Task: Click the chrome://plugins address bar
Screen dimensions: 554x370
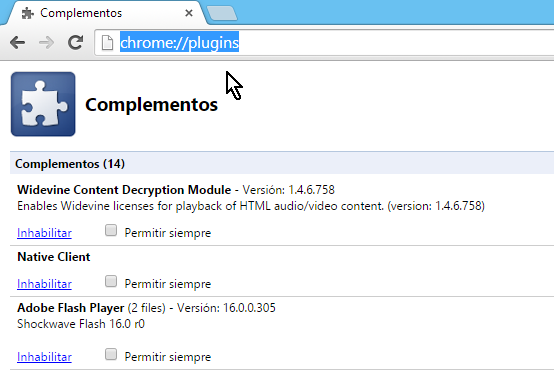Action: tap(325, 43)
